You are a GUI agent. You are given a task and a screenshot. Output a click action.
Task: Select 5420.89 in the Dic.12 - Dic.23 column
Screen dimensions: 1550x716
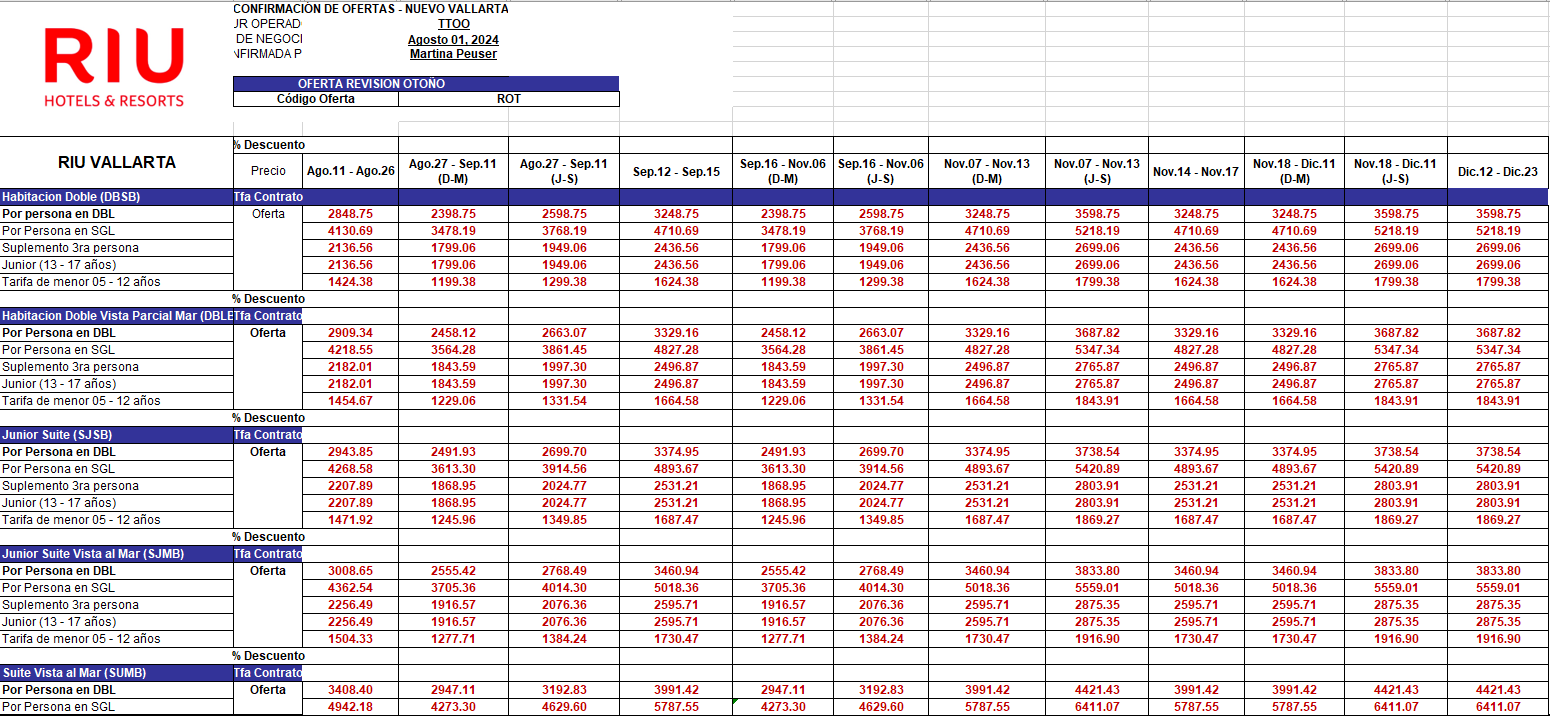(x=1498, y=469)
